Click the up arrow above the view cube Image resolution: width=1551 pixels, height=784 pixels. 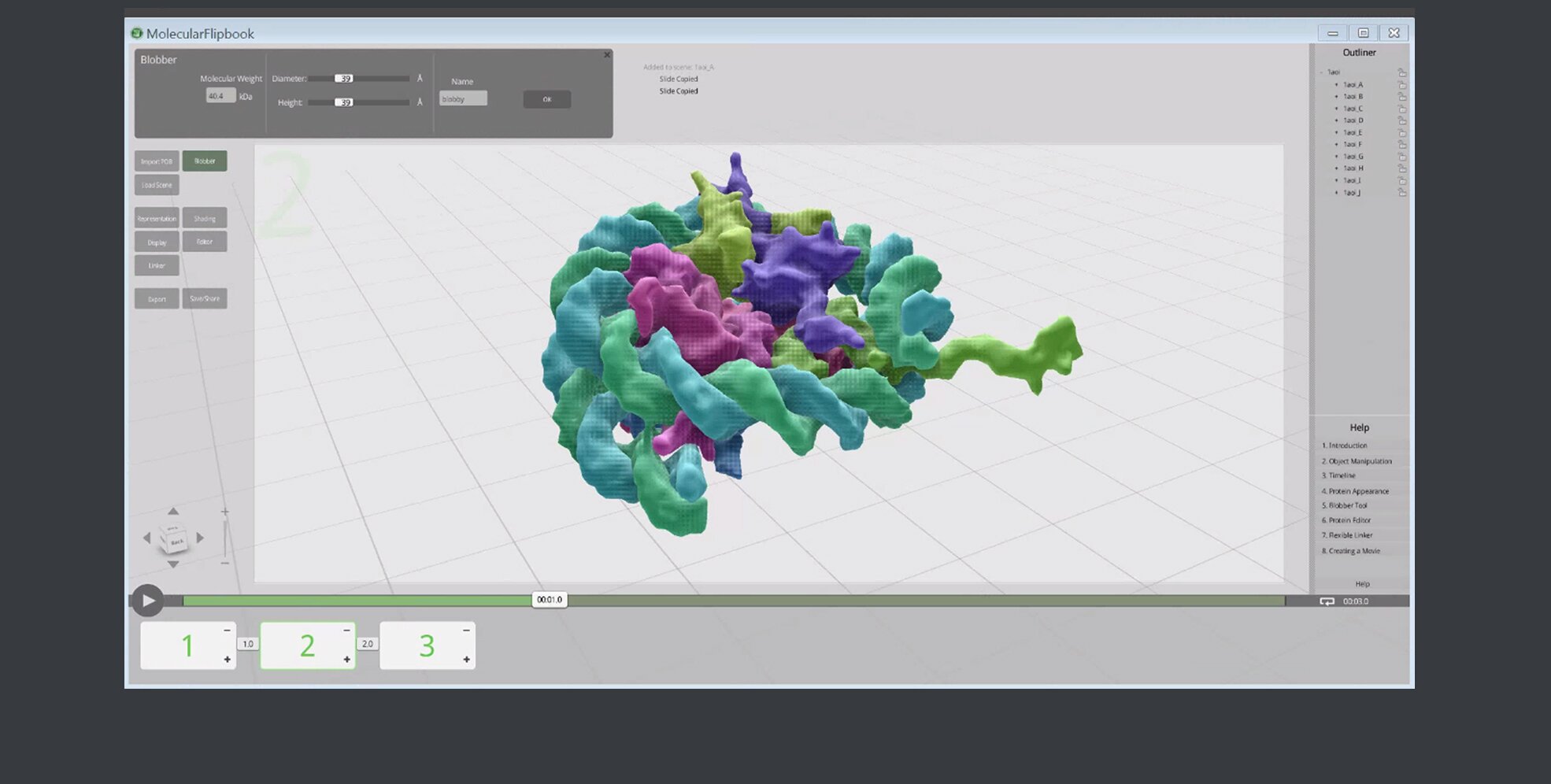point(173,512)
